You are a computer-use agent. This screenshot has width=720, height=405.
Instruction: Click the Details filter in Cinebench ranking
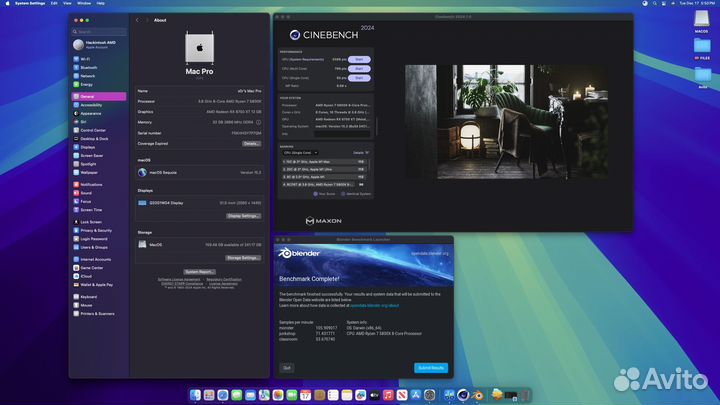360,153
